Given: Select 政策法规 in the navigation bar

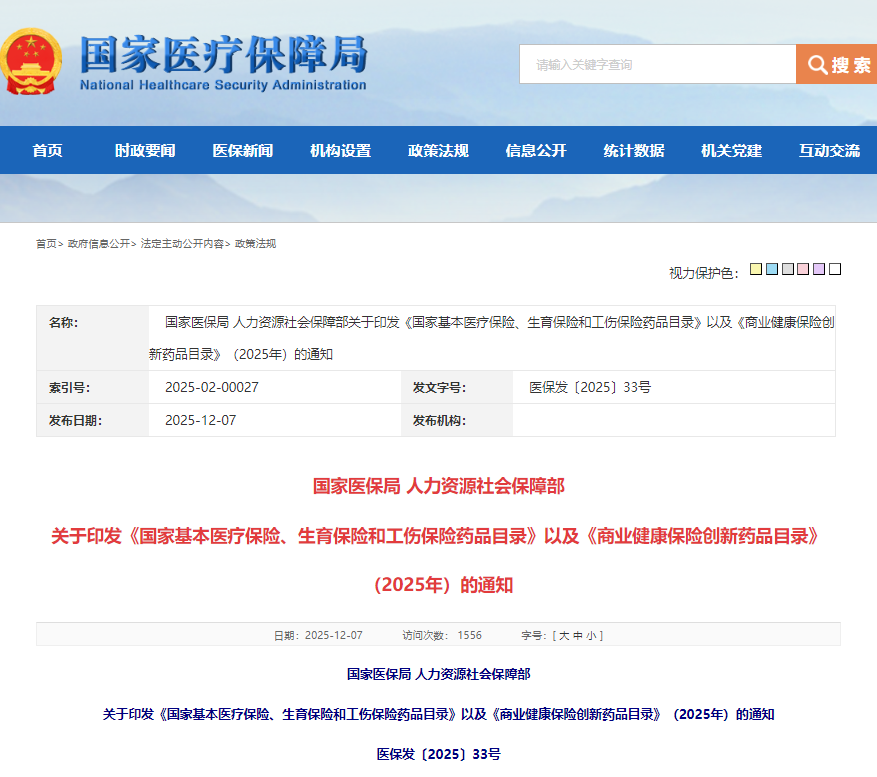Looking at the screenshot, I should [438, 151].
